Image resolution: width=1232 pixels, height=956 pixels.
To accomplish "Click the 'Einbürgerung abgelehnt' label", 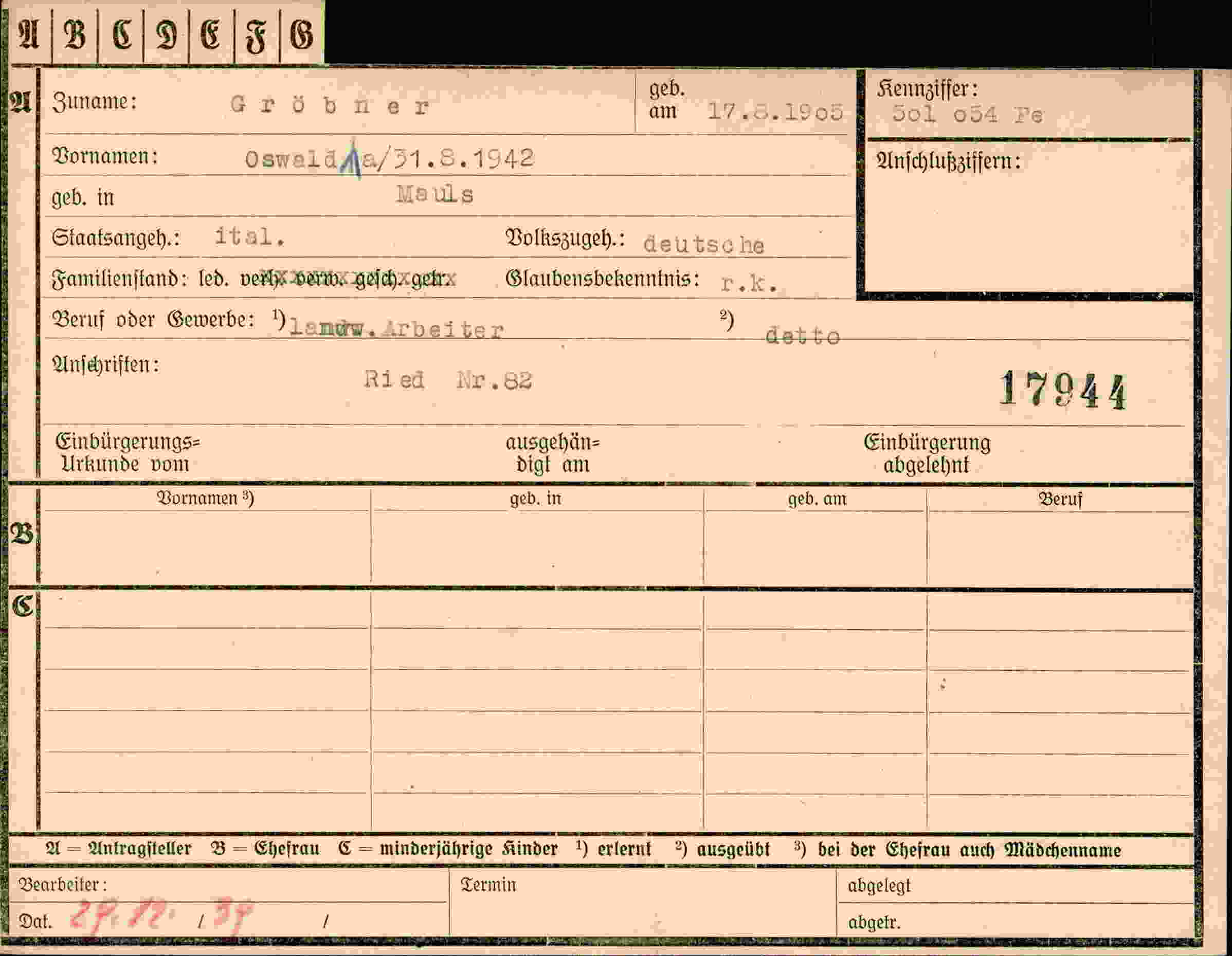I will 928,454.
